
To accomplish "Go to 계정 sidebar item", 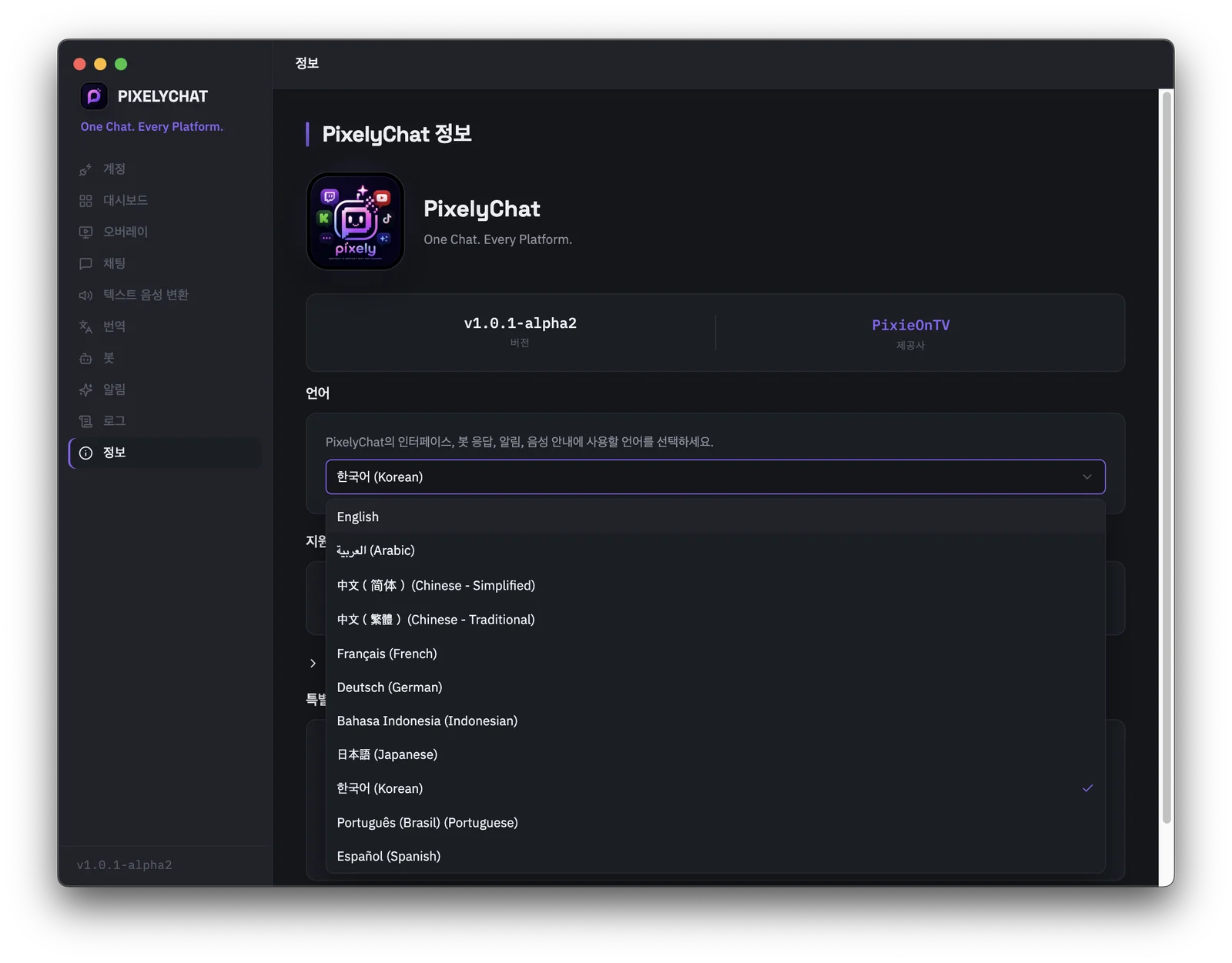I will point(166,169).
